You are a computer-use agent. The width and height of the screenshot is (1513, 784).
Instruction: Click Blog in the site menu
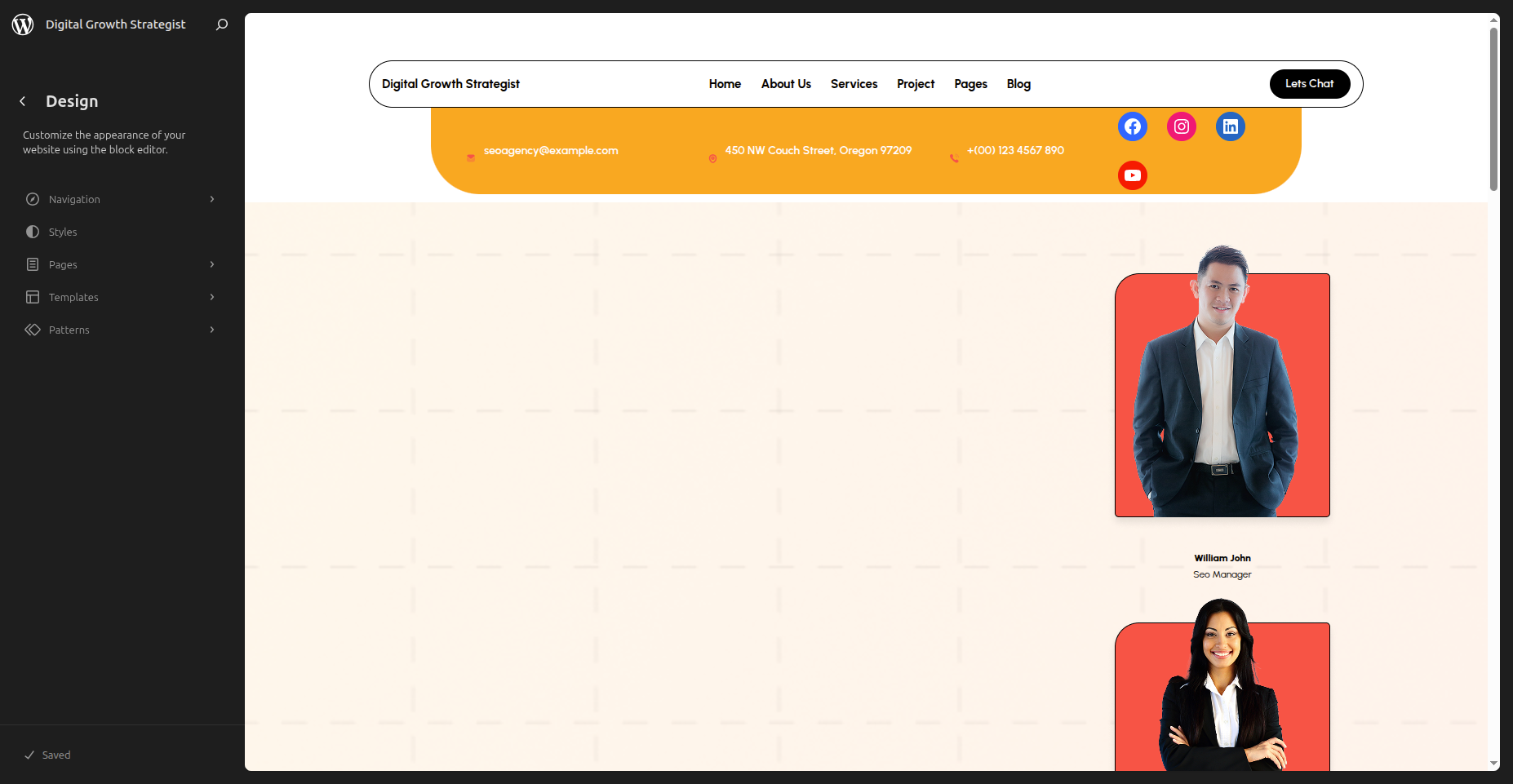[x=1018, y=84]
